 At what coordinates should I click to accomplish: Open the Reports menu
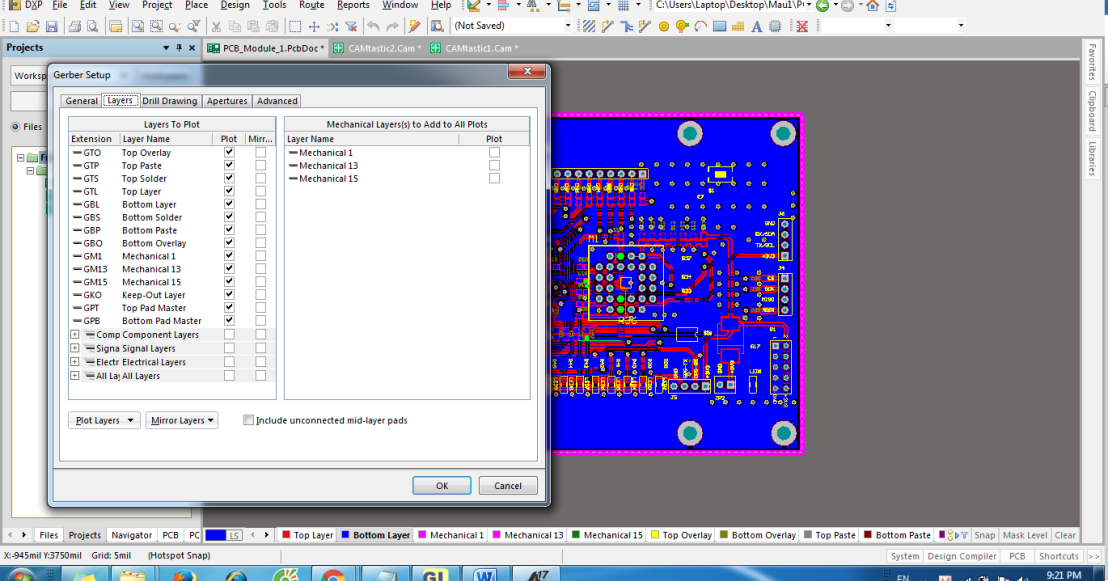[353, 5]
